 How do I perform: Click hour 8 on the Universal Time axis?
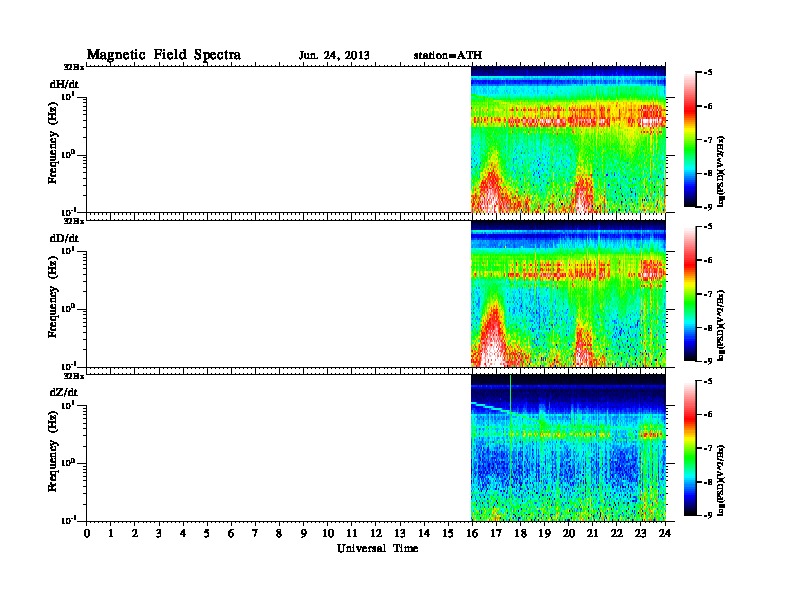pyautogui.click(x=279, y=533)
